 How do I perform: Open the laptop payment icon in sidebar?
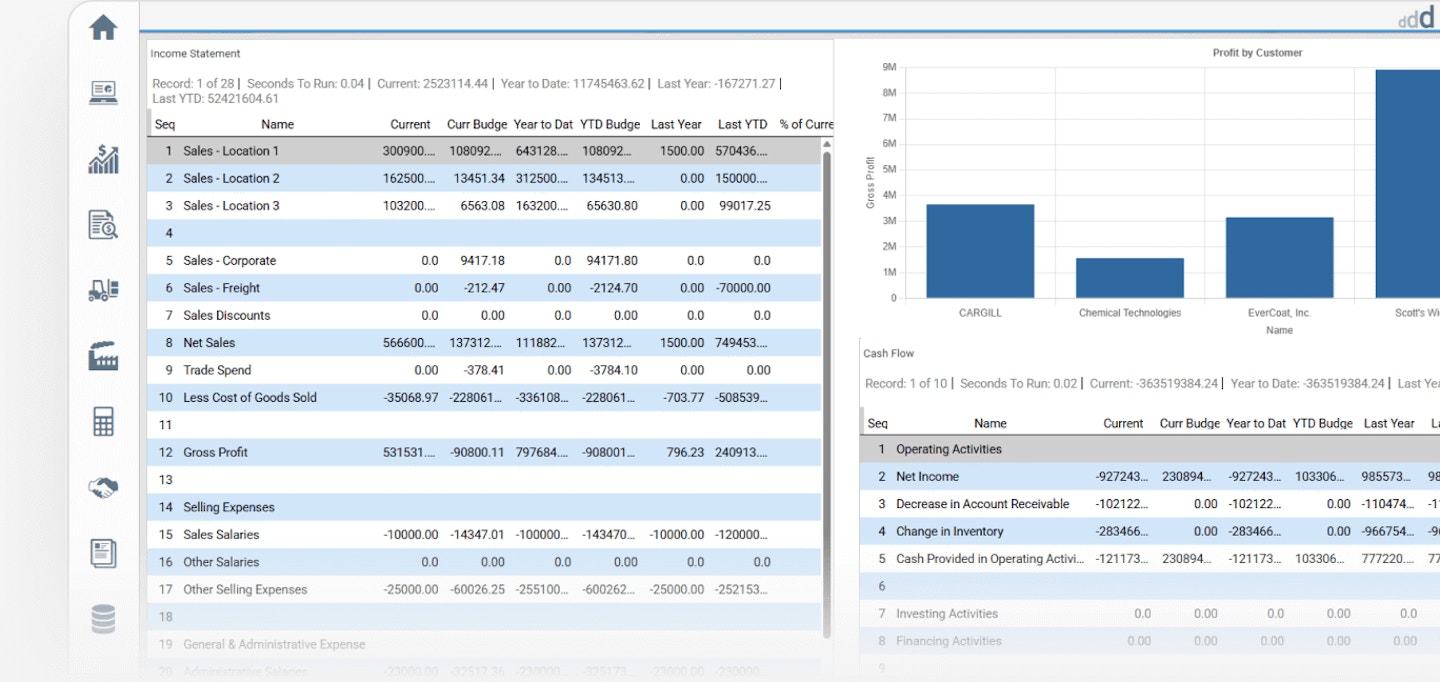pyautogui.click(x=103, y=93)
